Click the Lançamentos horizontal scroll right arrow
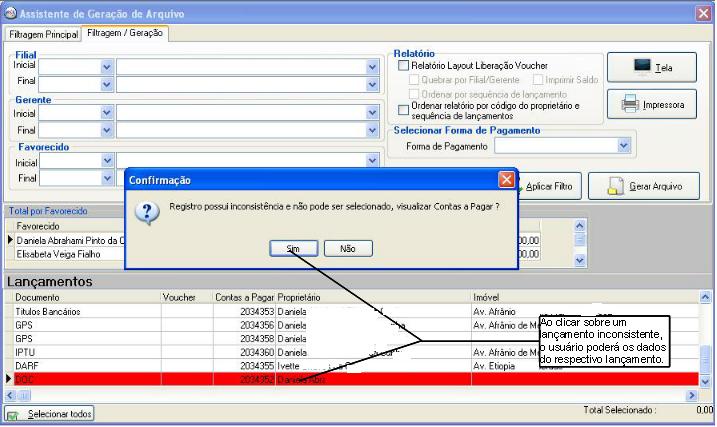Image resolution: width=717 pixels, height=427 pixels. [692, 395]
